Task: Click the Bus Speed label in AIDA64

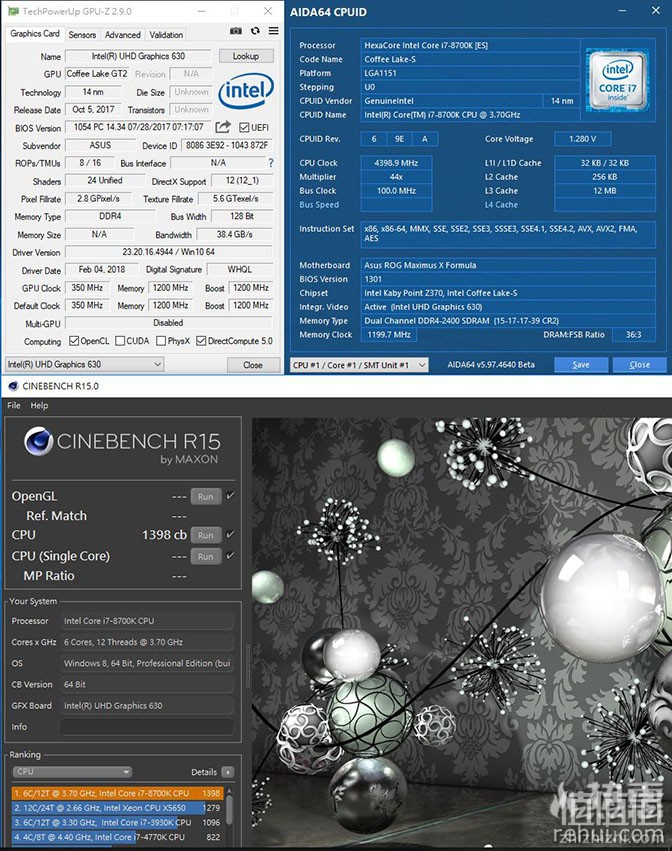Action: point(319,205)
